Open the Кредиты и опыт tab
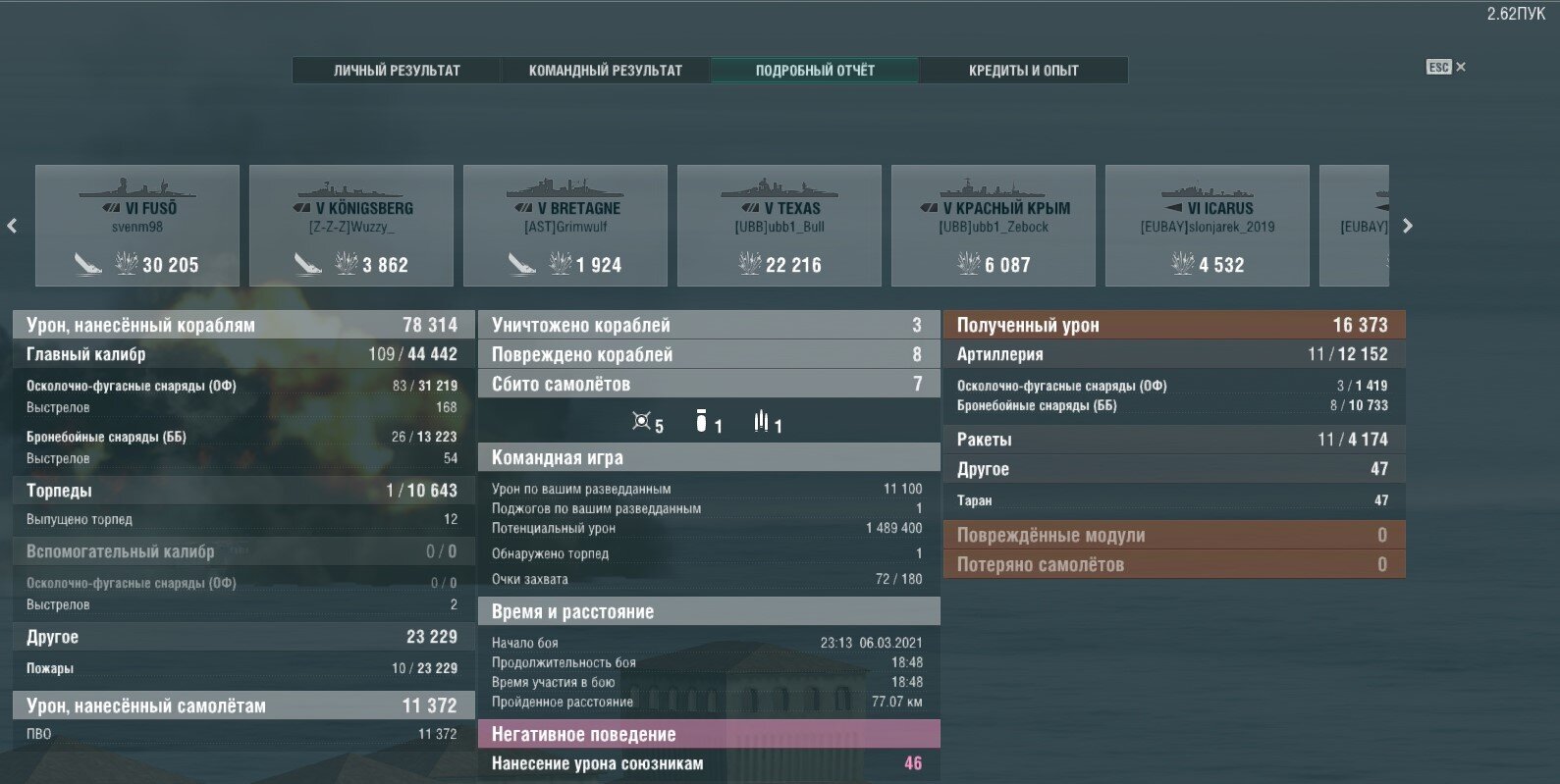 pyautogui.click(x=1023, y=71)
